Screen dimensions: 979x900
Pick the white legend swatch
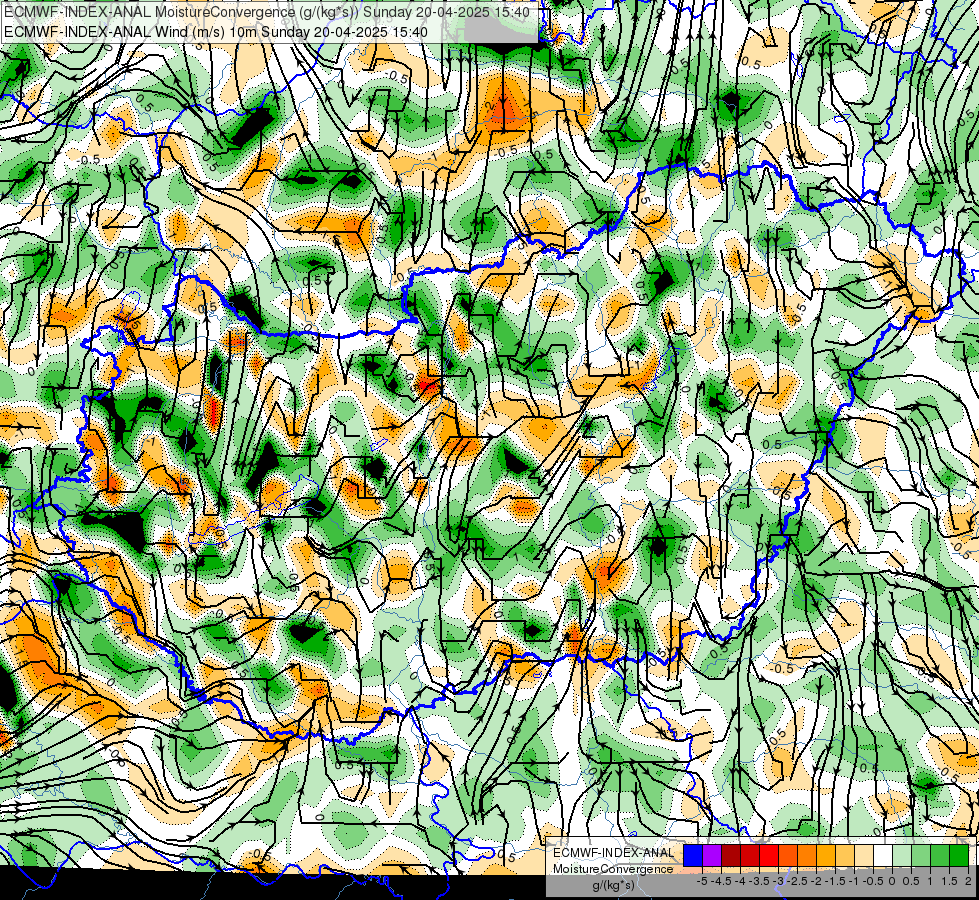tap(883, 855)
